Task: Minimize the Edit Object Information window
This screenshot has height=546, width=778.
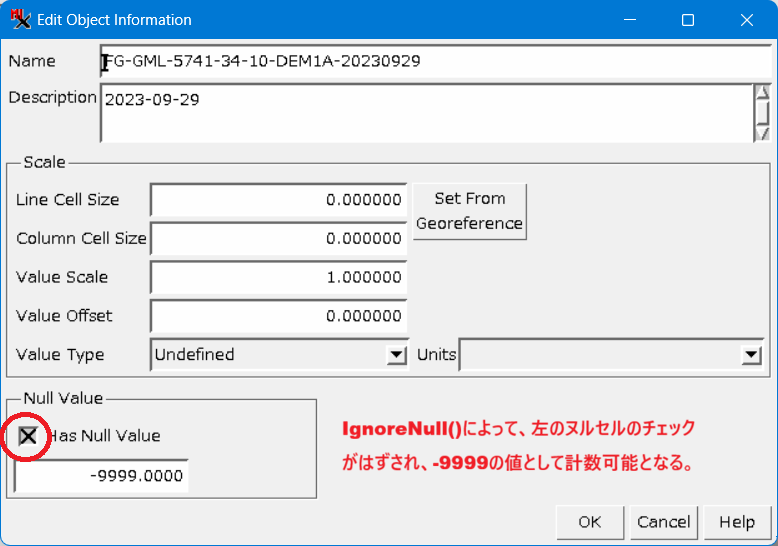Action: point(630,20)
